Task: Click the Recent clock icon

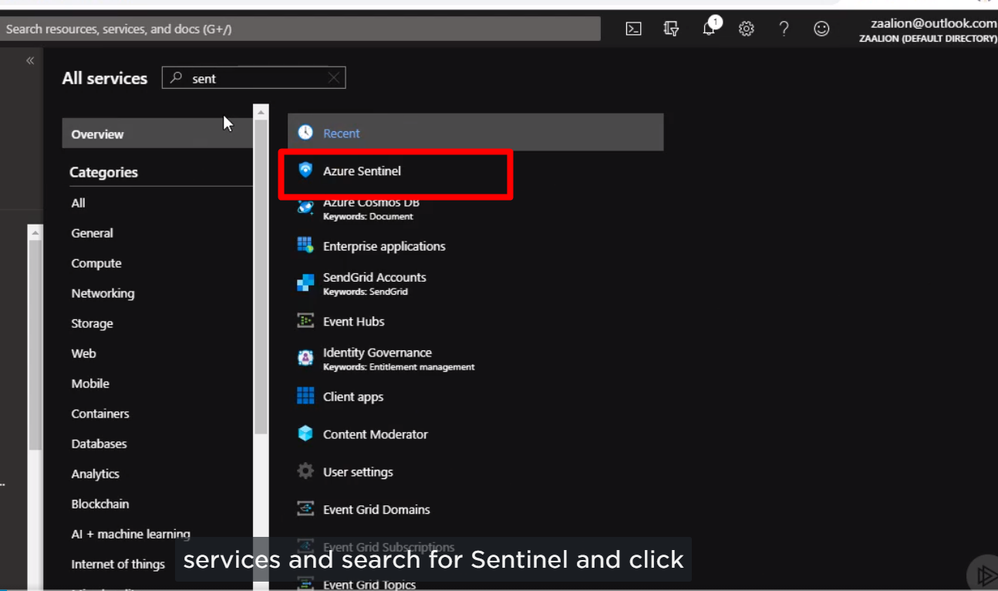Action: tap(306, 132)
